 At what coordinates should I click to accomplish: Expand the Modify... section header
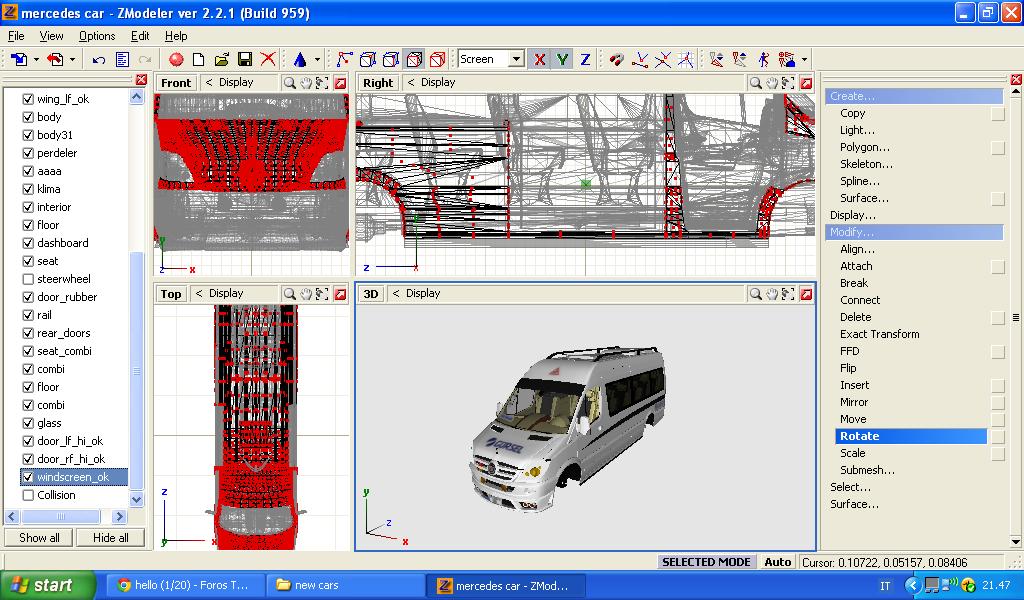(x=914, y=232)
